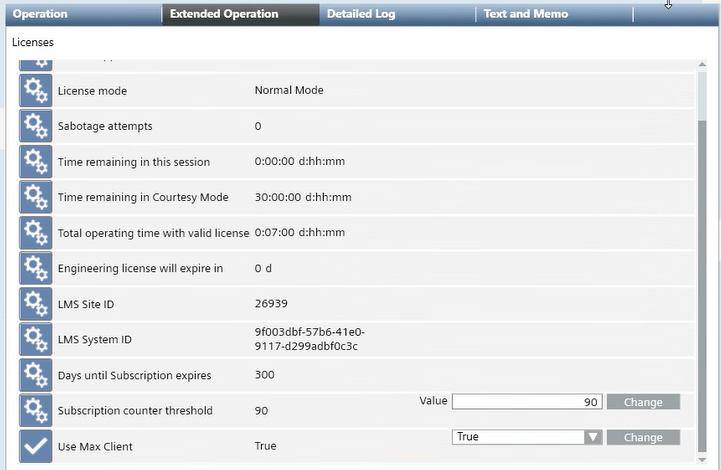
Task: Switch to the Operation tab
Action: coord(40,14)
